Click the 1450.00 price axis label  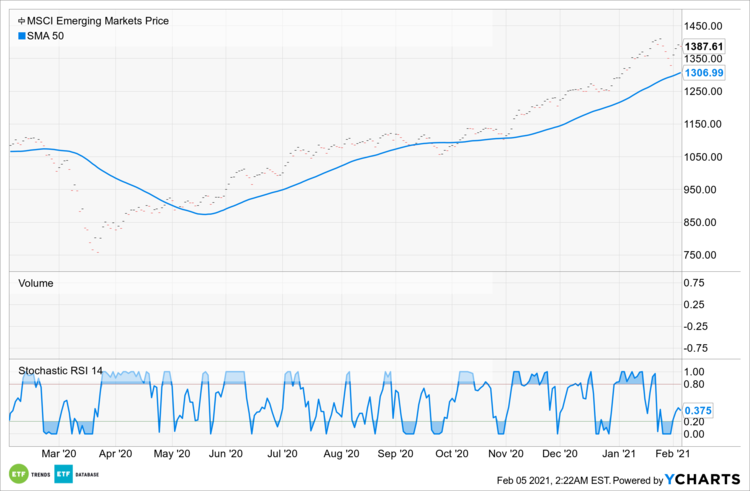pyautogui.click(x=705, y=26)
